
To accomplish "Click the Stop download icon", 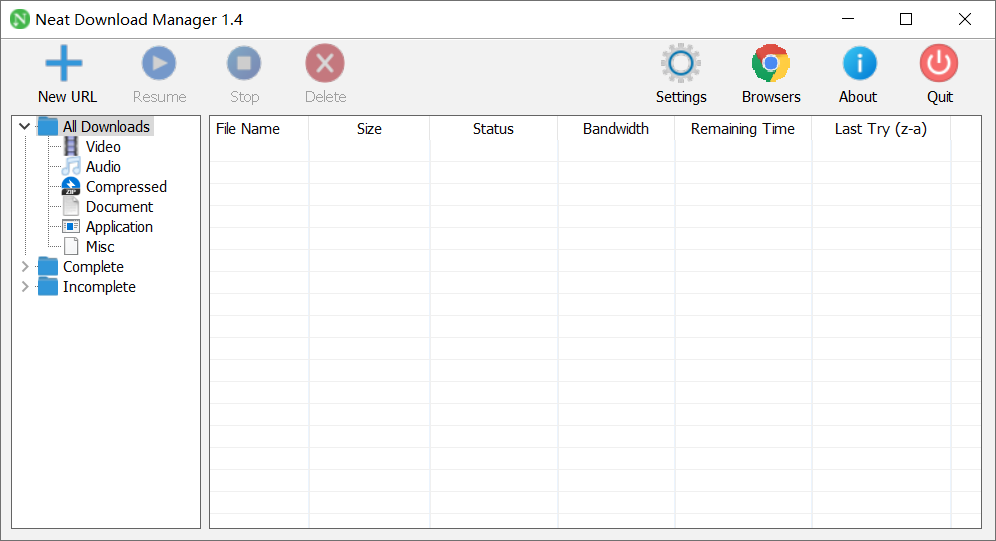I will point(244,64).
